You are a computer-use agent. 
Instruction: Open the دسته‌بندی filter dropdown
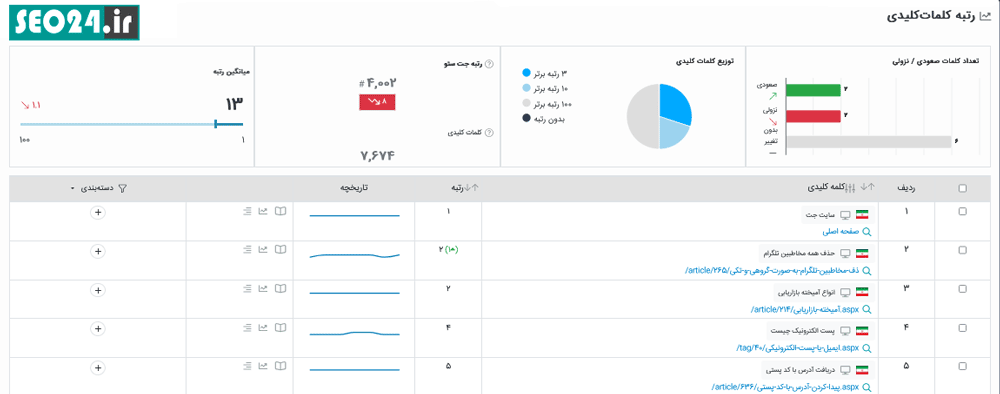coord(98,188)
